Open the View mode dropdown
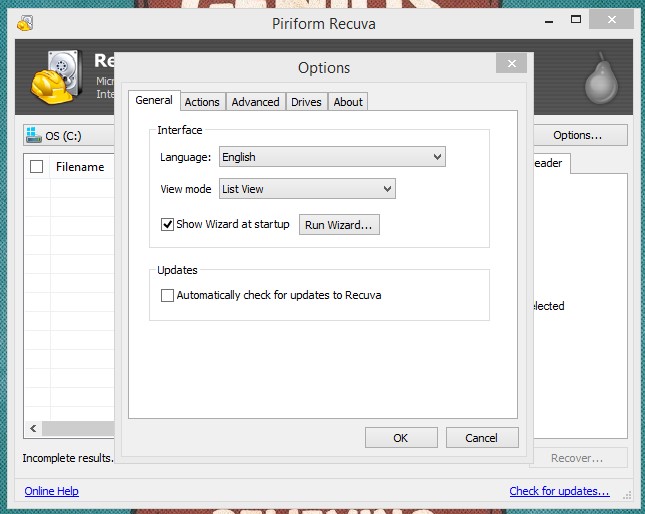 (307, 189)
